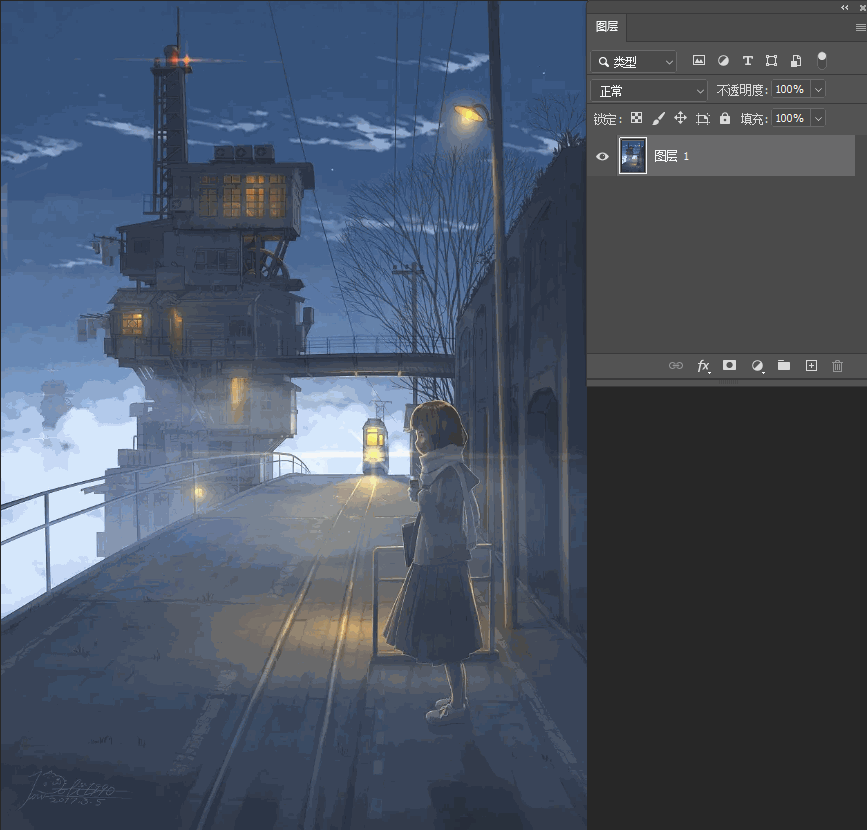Add a layer mask
Image resolution: width=867 pixels, height=830 pixels.
(x=729, y=365)
